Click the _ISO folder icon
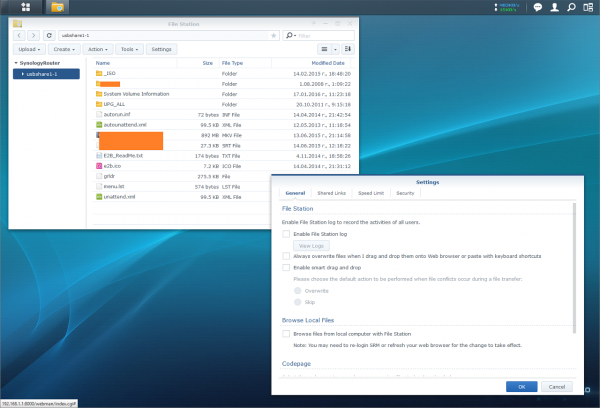 (x=99, y=73)
